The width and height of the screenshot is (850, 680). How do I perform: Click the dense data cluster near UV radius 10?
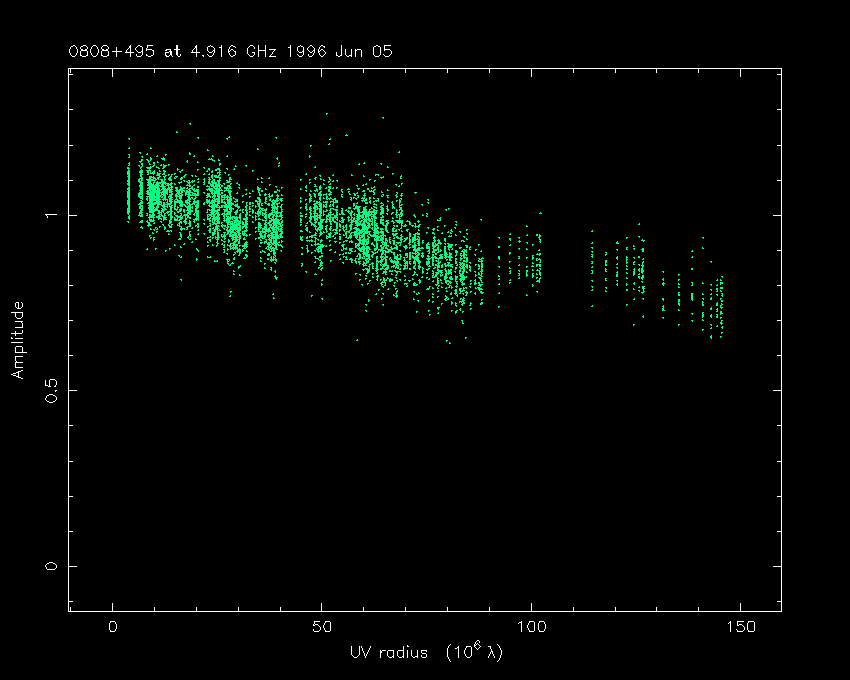(x=154, y=195)
